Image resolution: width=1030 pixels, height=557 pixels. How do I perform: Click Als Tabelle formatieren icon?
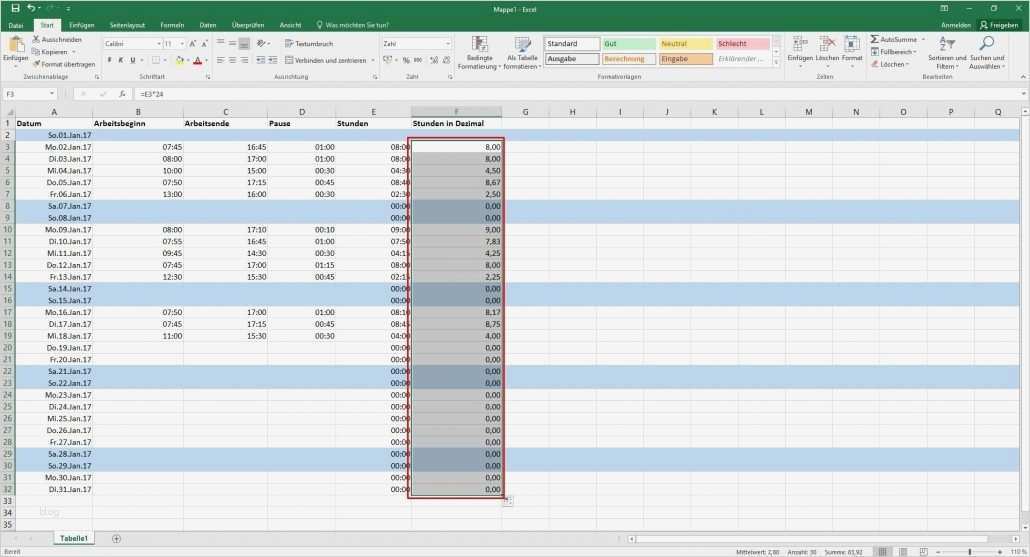(x=522, y=45)
